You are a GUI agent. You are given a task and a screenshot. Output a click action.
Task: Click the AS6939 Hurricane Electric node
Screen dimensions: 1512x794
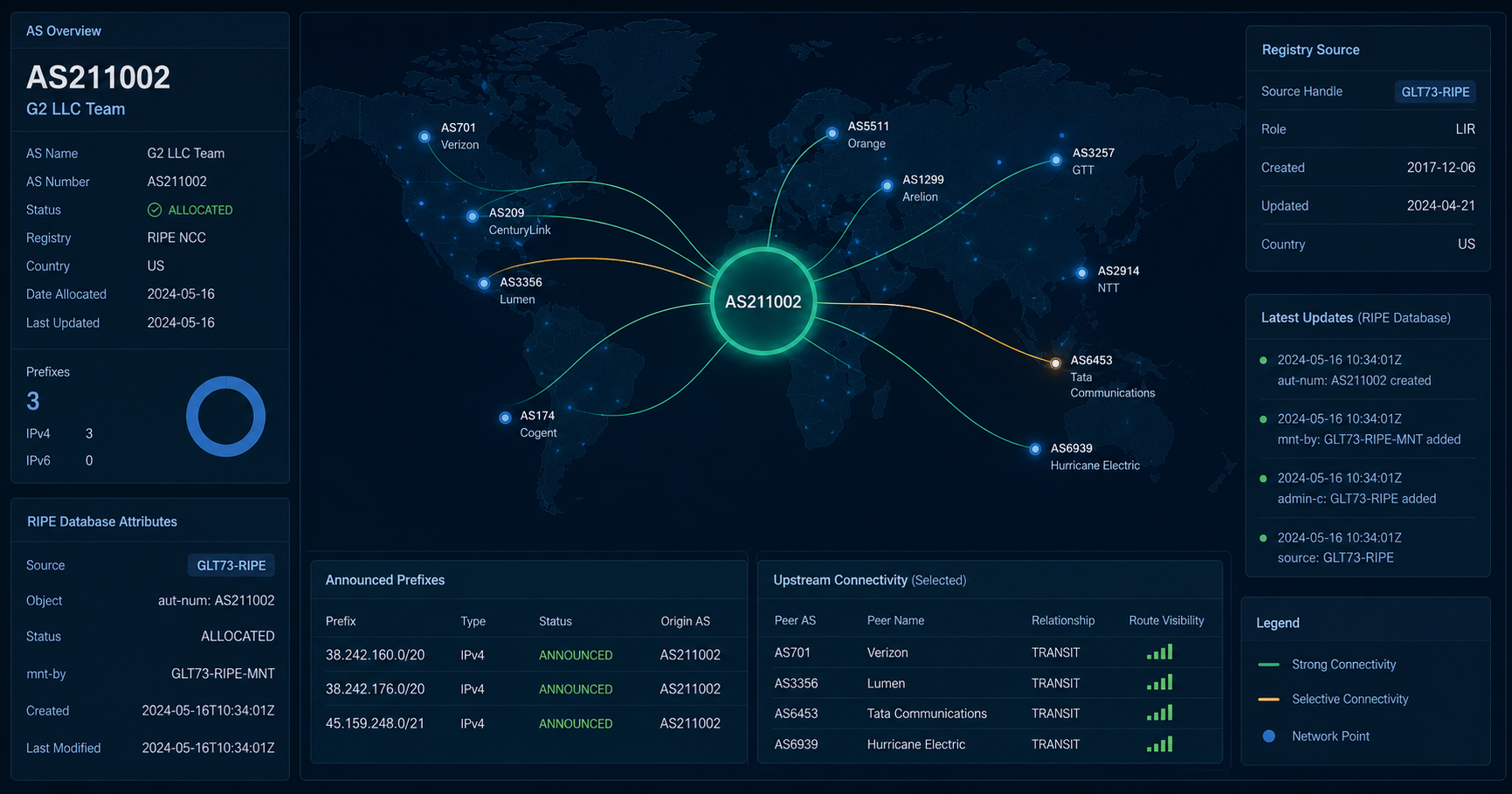coord(1035,449)
